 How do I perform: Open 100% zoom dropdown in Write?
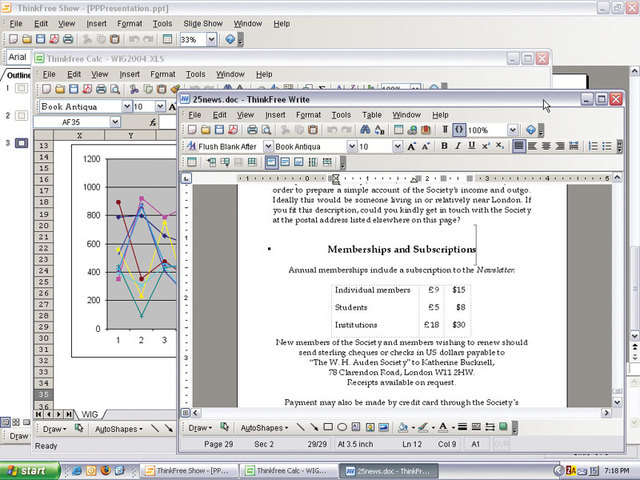tap(513, 130)
